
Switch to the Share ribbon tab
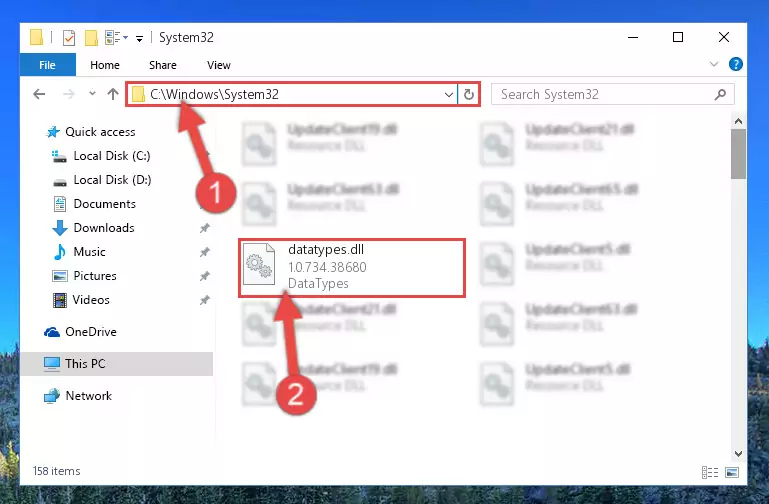(x=163, y=65)
